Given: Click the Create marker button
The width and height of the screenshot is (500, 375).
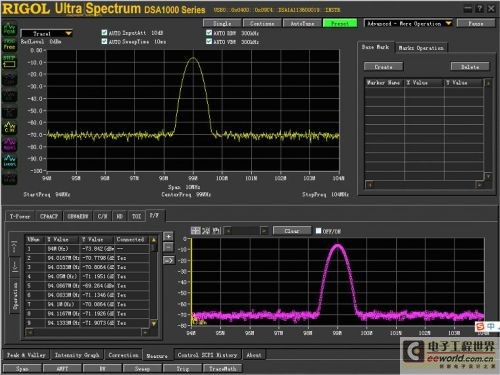Looking at the screenshot, I should (x=383, y=67).
